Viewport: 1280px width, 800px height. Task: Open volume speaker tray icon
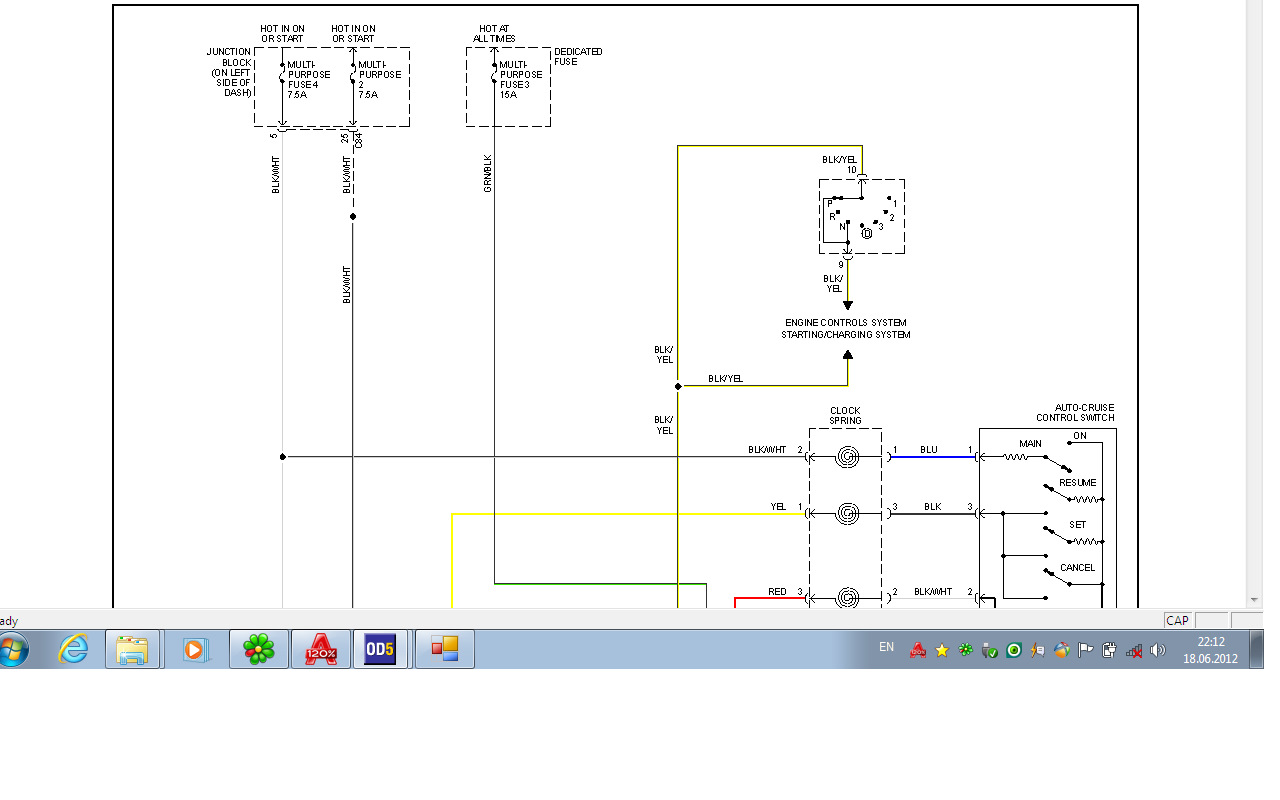point(1158,651)
